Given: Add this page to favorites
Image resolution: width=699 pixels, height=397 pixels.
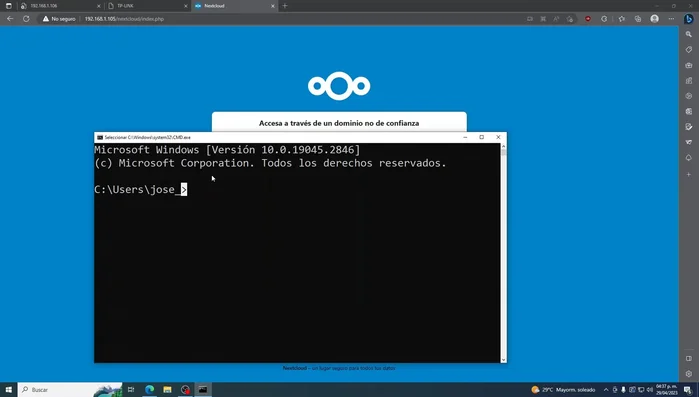Looking at the screenshot, I should (x=570, y=19).
